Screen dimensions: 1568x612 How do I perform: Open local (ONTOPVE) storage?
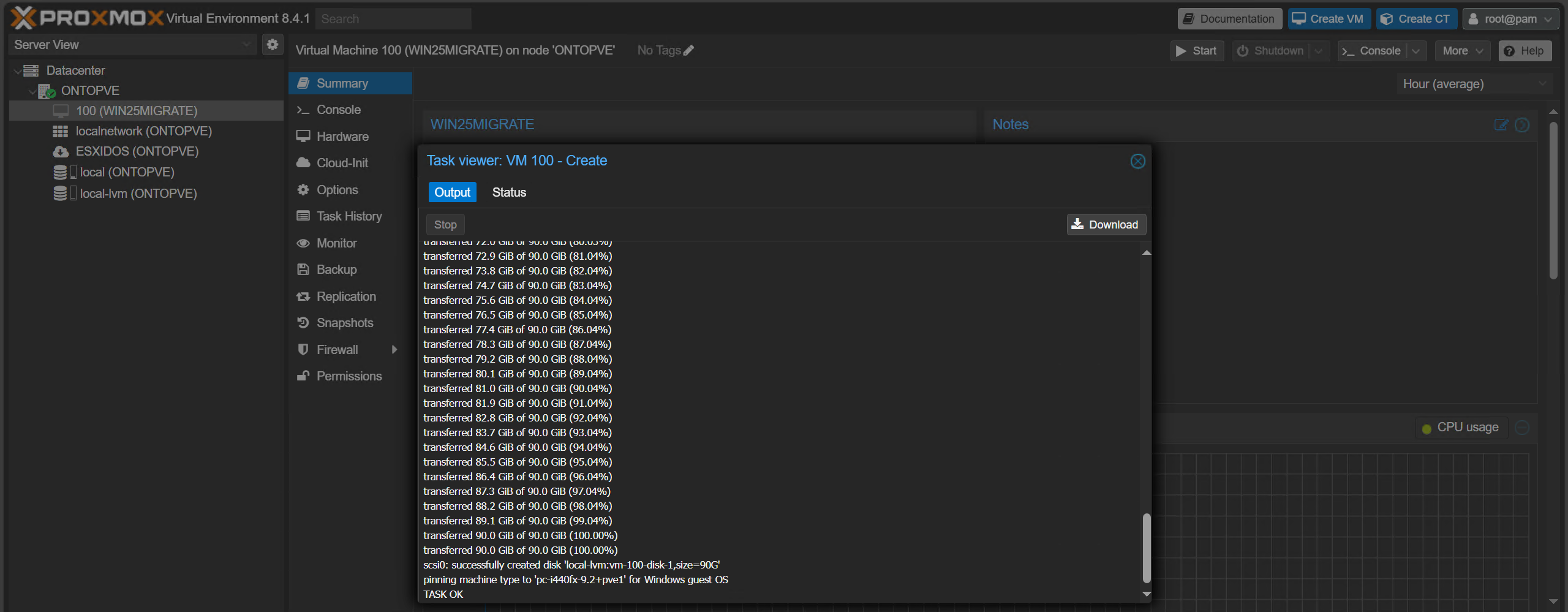click(127, 172)
